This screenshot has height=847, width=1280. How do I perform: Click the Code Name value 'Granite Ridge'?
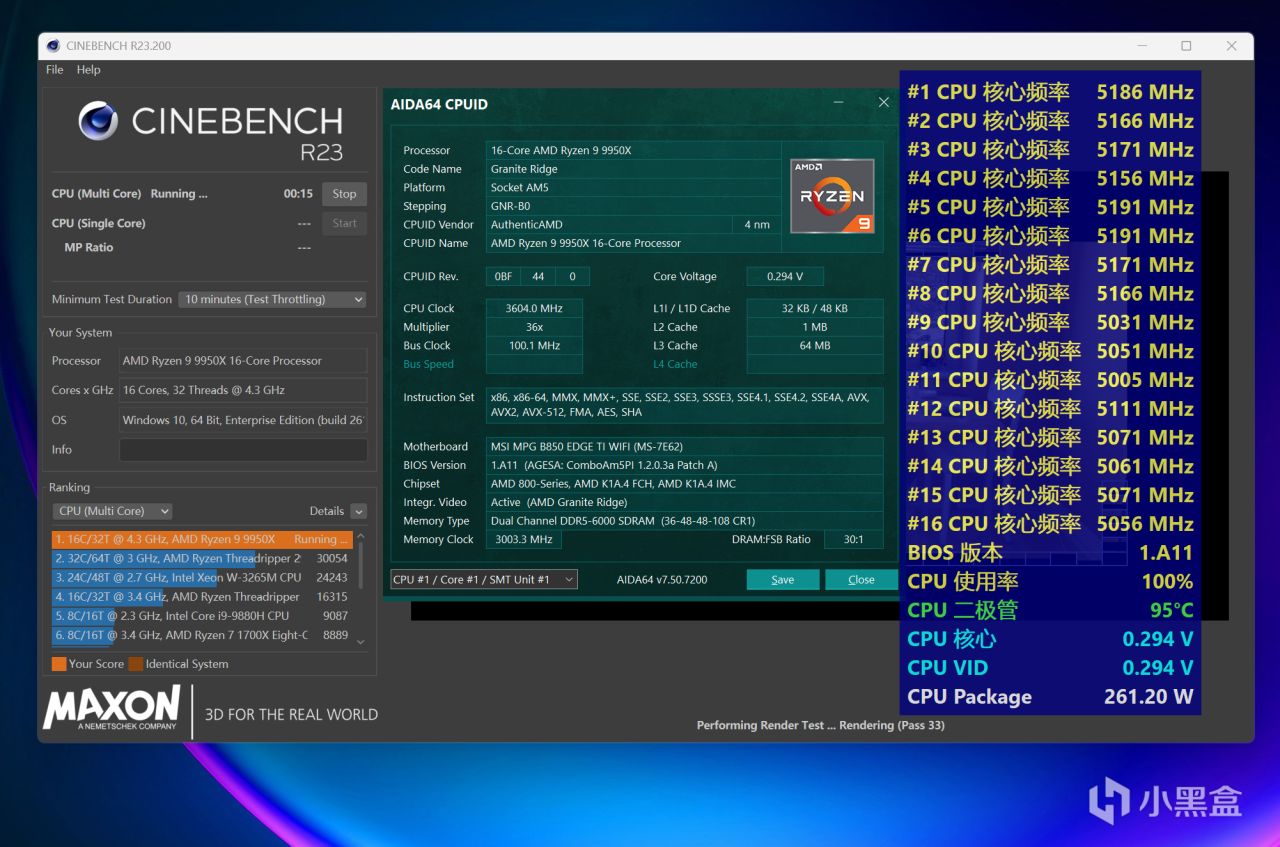point(634,169)
